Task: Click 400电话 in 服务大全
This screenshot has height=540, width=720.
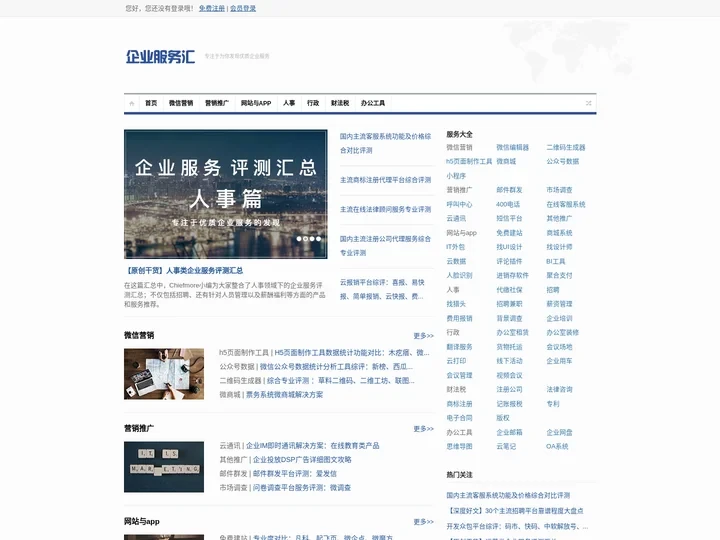Action: click(508, 204)
